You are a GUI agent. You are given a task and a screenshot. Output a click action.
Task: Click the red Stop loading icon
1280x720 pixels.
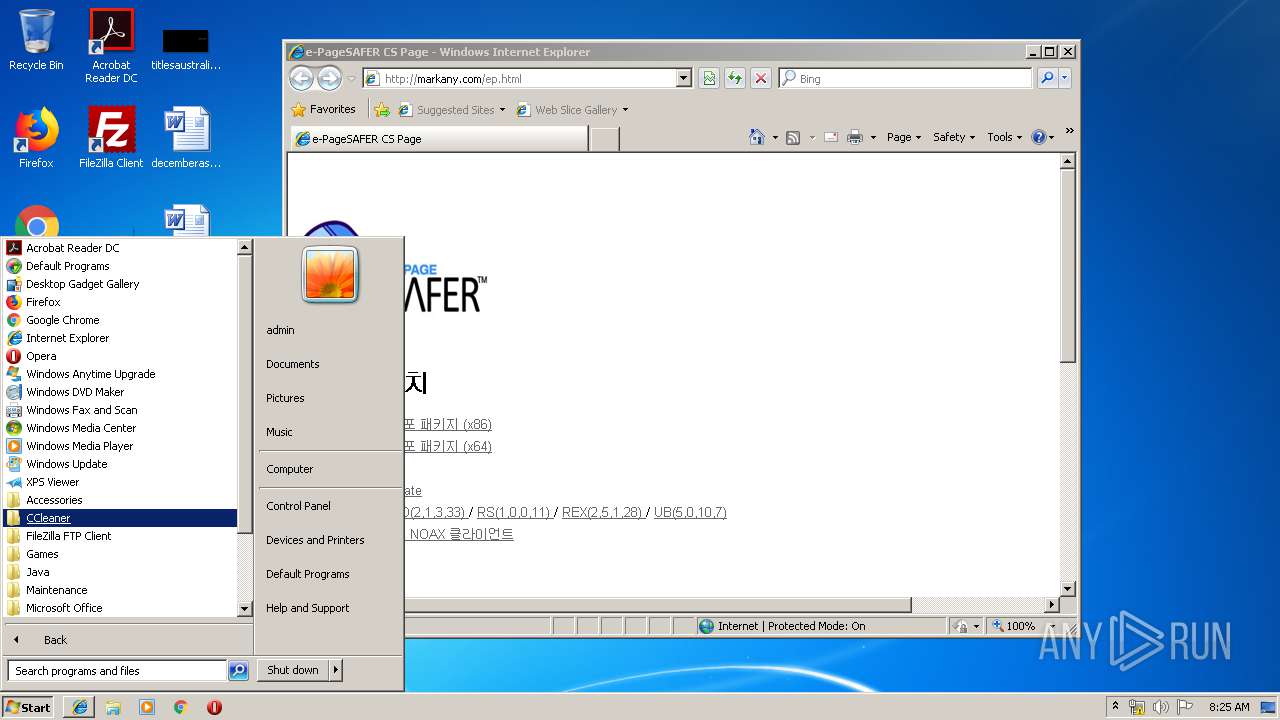761,78
